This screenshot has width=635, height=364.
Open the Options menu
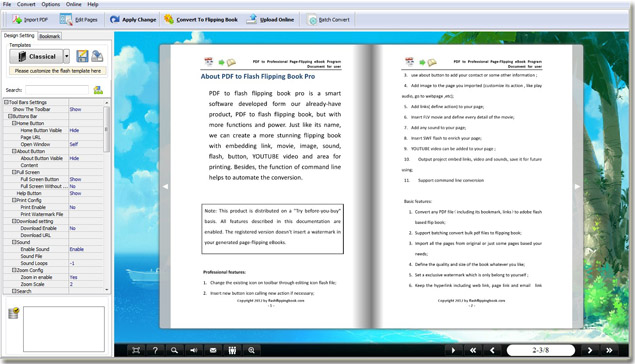[51, 4]
